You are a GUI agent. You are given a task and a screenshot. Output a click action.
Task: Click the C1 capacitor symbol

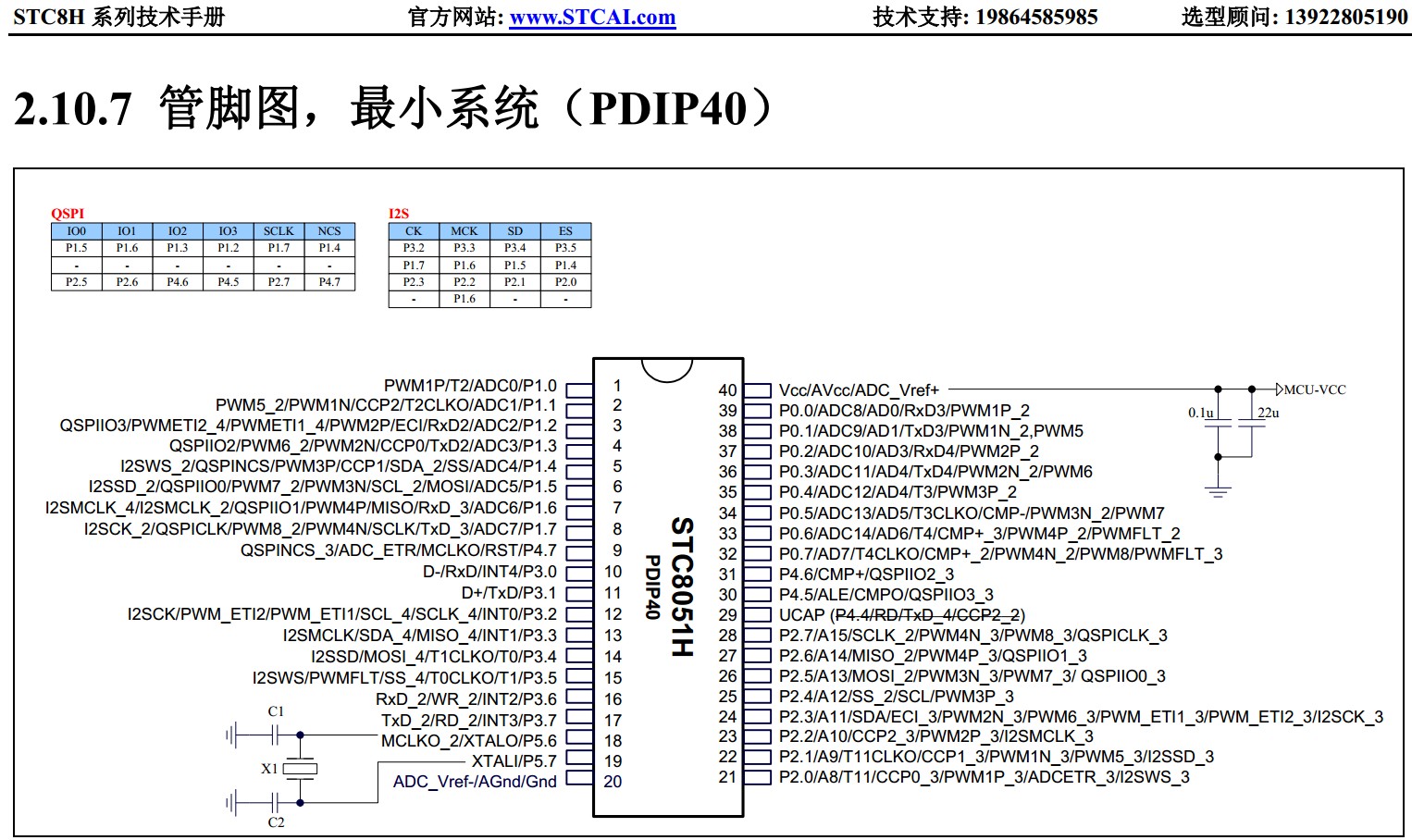click(x=274, y=735)
